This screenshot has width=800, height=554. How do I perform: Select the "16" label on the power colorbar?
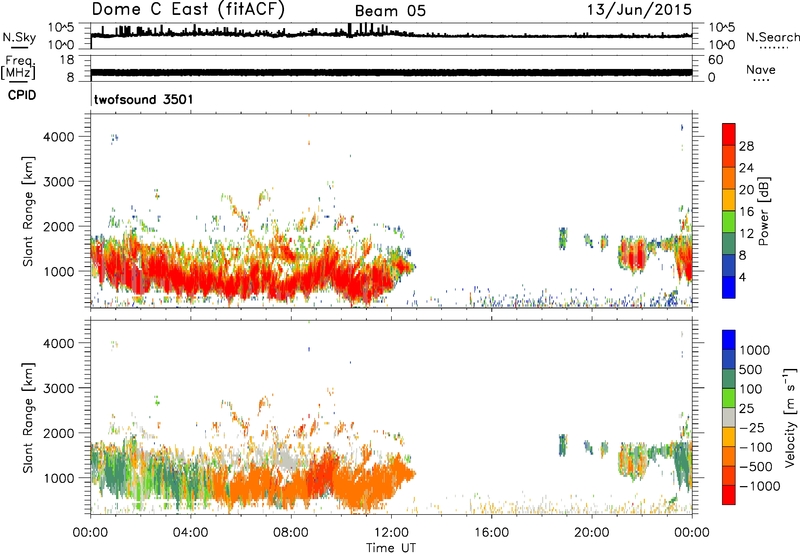(x=746, y=212)
